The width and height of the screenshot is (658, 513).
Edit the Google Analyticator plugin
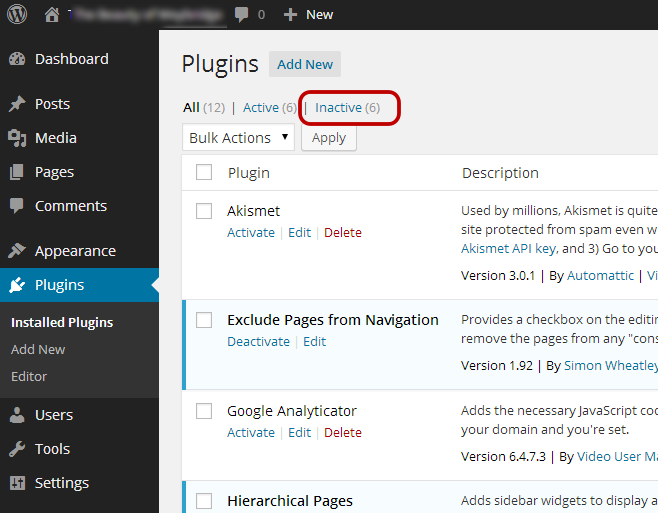tap(300, 432)
